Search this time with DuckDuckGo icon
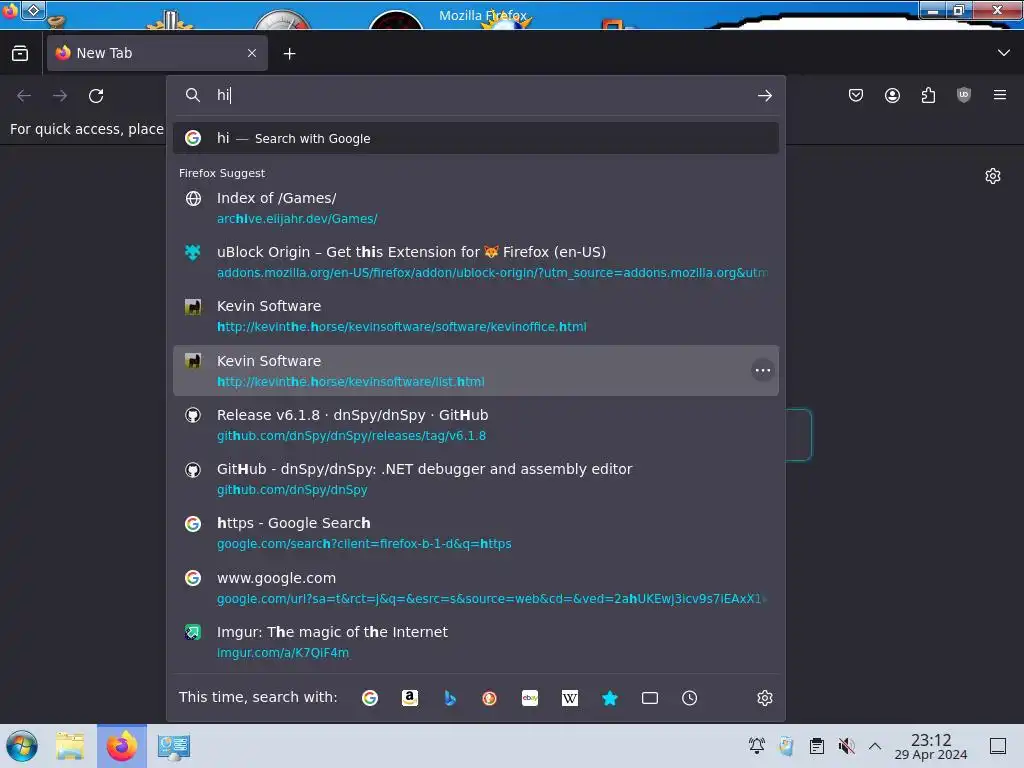Image resolution: width=1024 pixels, height=768 pixels. [490, 697]
